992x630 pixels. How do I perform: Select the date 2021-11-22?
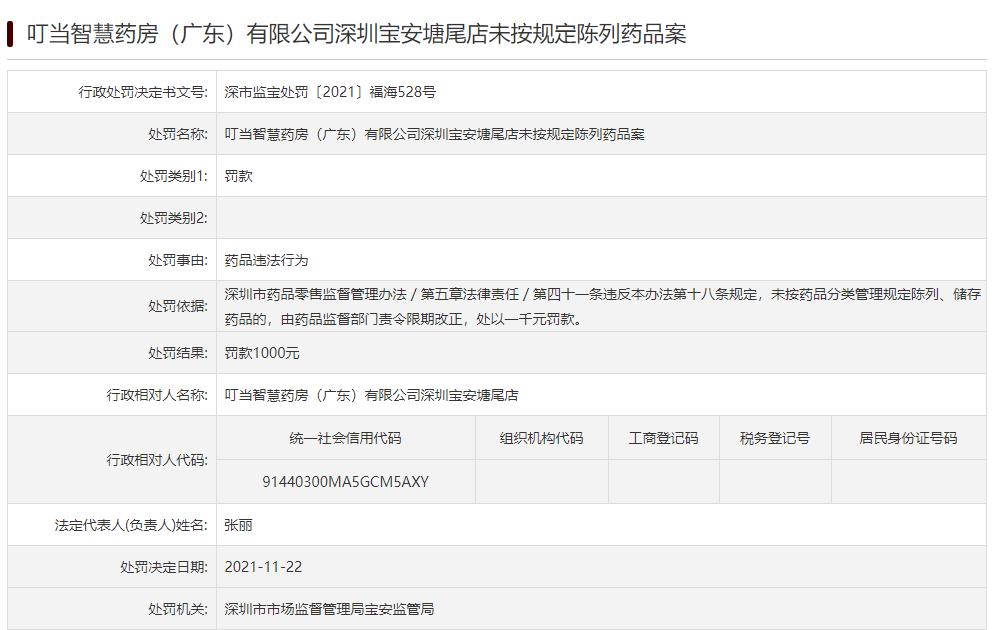263,567
